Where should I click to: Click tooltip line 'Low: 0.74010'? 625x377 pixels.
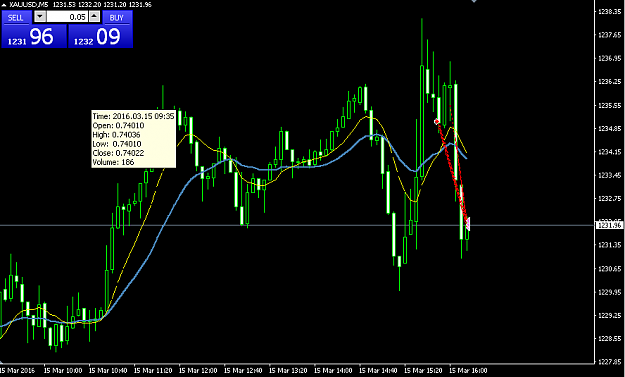117,144
